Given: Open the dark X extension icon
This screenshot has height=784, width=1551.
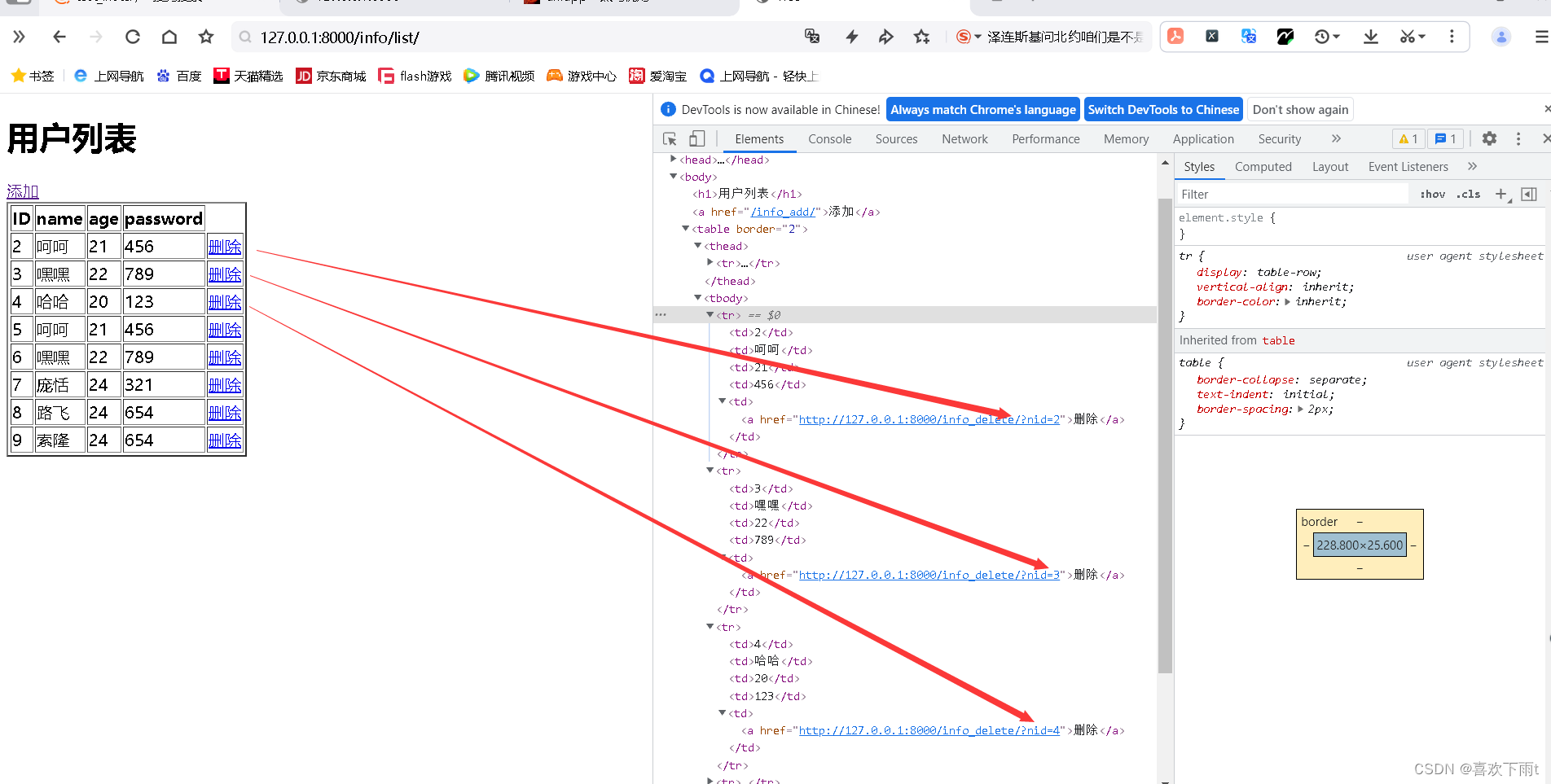Looking at the screenshot, I should (x=1212, y=36).
